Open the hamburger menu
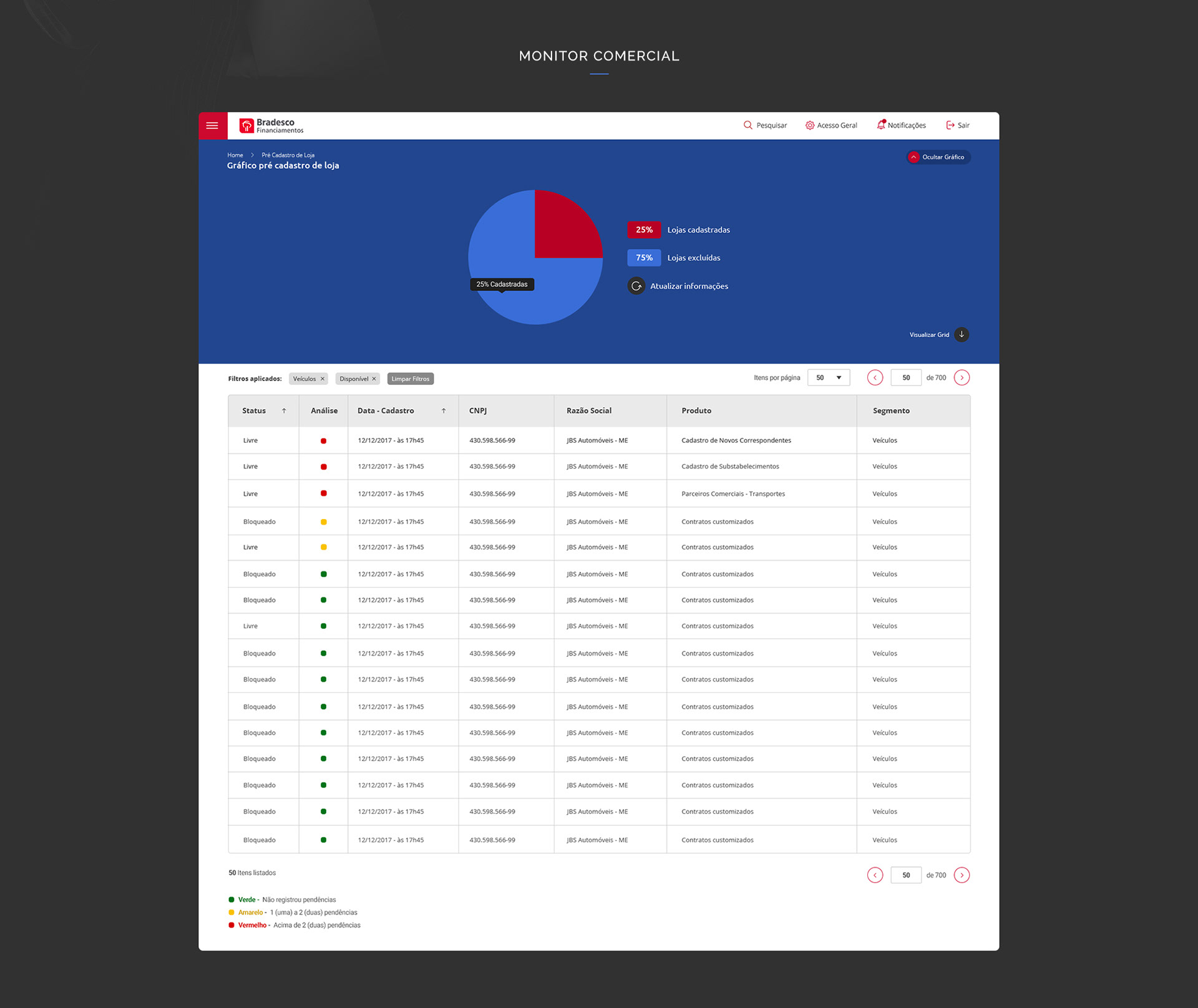The height and width of the screenshot is (1008, 1198). click(x=212, y=125)
